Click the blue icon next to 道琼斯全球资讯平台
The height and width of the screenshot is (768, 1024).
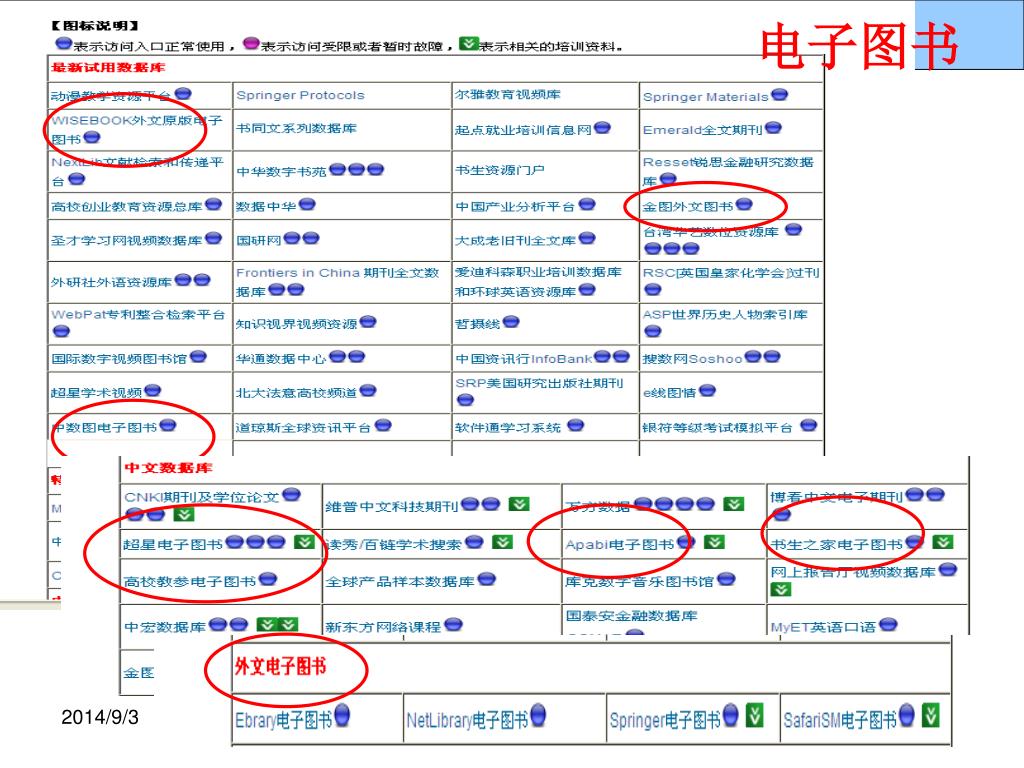[383, 426]
